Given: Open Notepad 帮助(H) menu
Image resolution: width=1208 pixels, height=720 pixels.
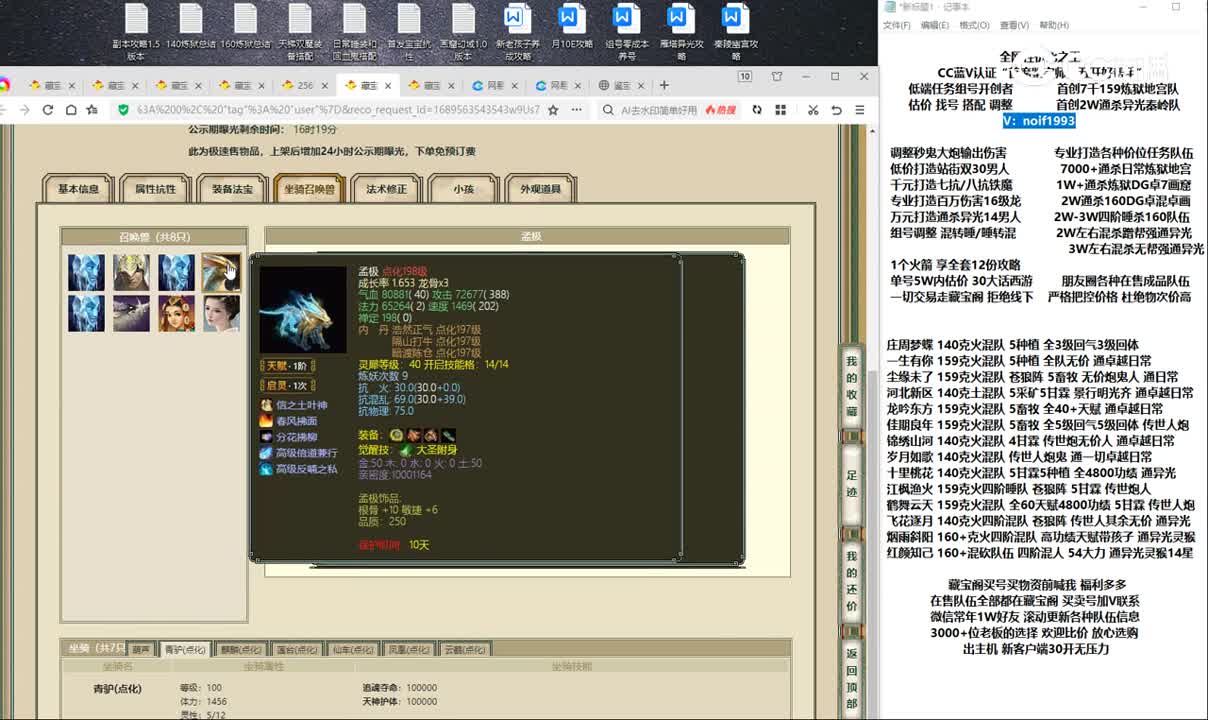Looking at the screenshot, I should pos(1054,26).
